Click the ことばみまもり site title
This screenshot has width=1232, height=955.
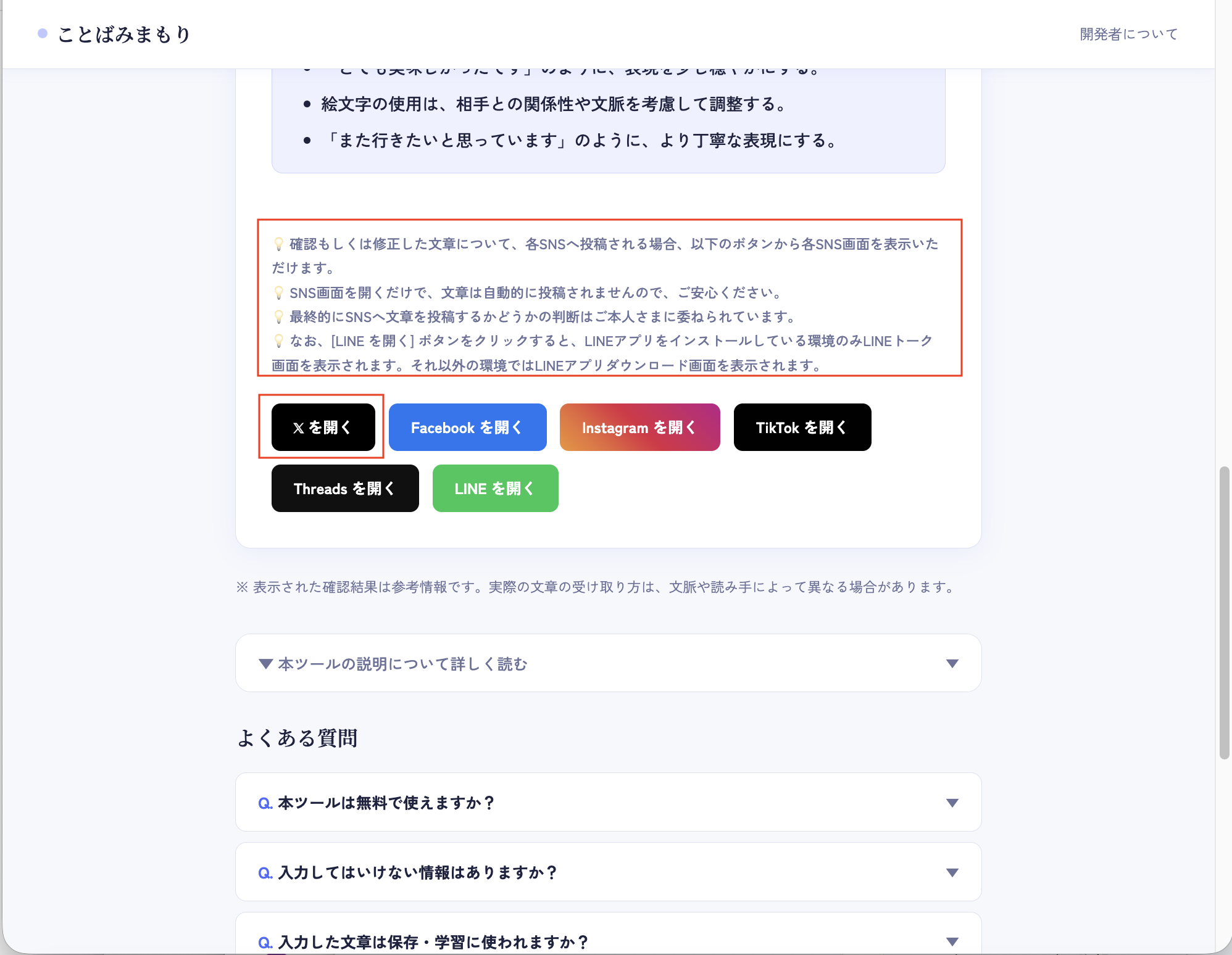pyautogui.click(x=125, y=34)
